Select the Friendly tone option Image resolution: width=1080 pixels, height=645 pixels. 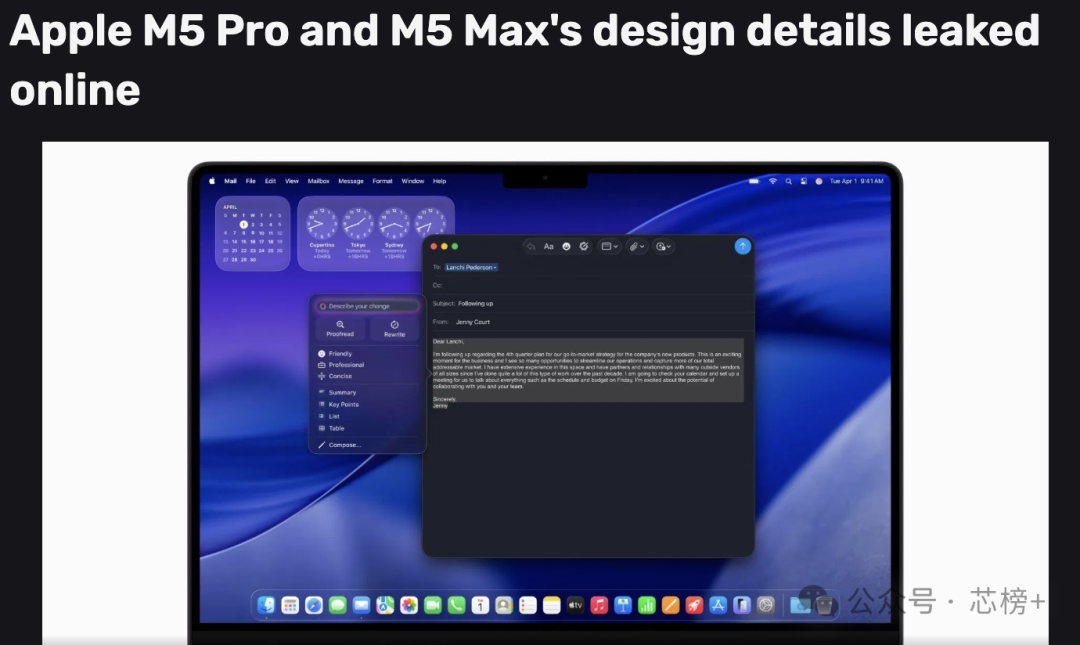340,353
